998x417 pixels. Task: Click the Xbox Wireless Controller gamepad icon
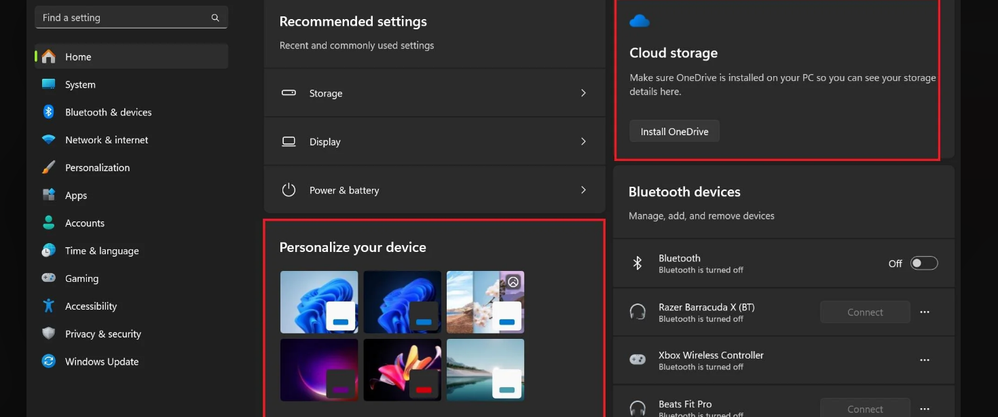[x=637, y=360]
